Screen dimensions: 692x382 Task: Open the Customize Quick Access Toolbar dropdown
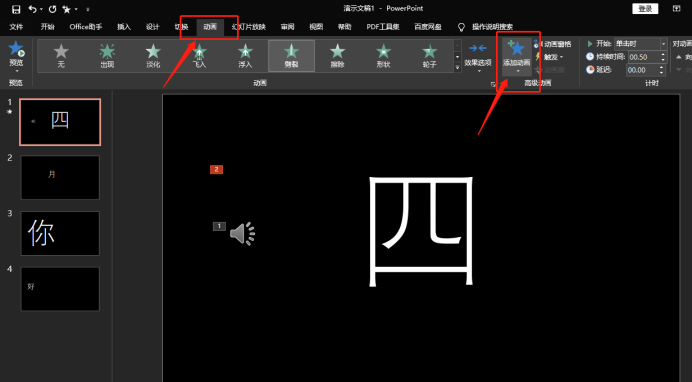(x=88, y=9)
